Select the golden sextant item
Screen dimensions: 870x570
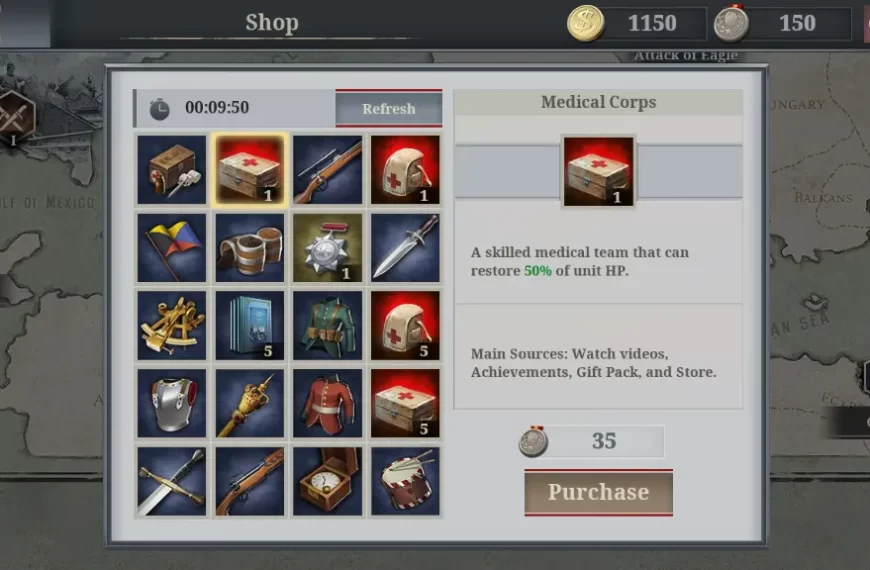click(171, 325)
